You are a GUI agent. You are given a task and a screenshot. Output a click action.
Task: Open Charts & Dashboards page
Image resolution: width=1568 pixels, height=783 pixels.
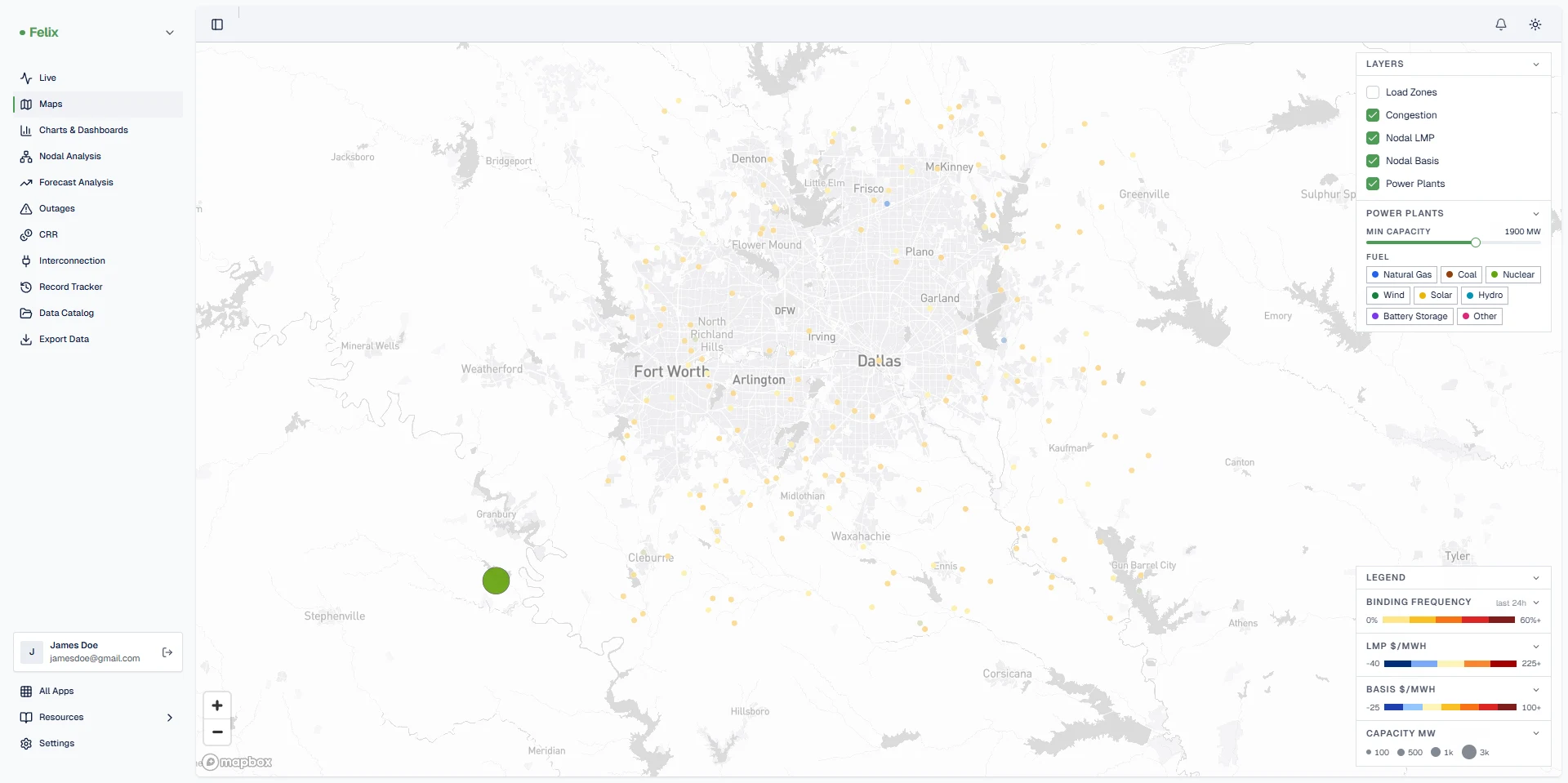tap(98, 131)
